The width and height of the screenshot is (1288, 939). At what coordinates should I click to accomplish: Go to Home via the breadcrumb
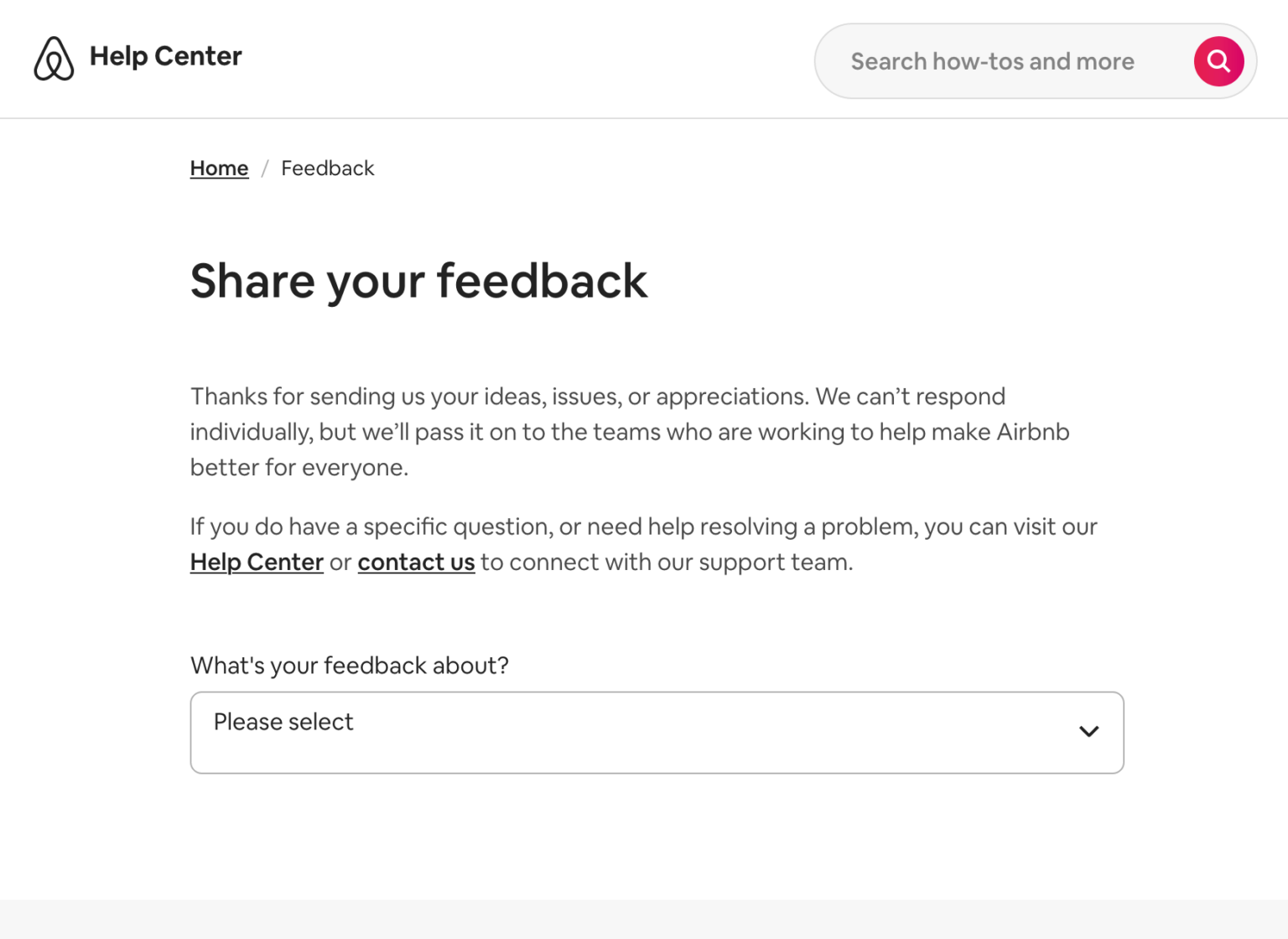[219, 169]
